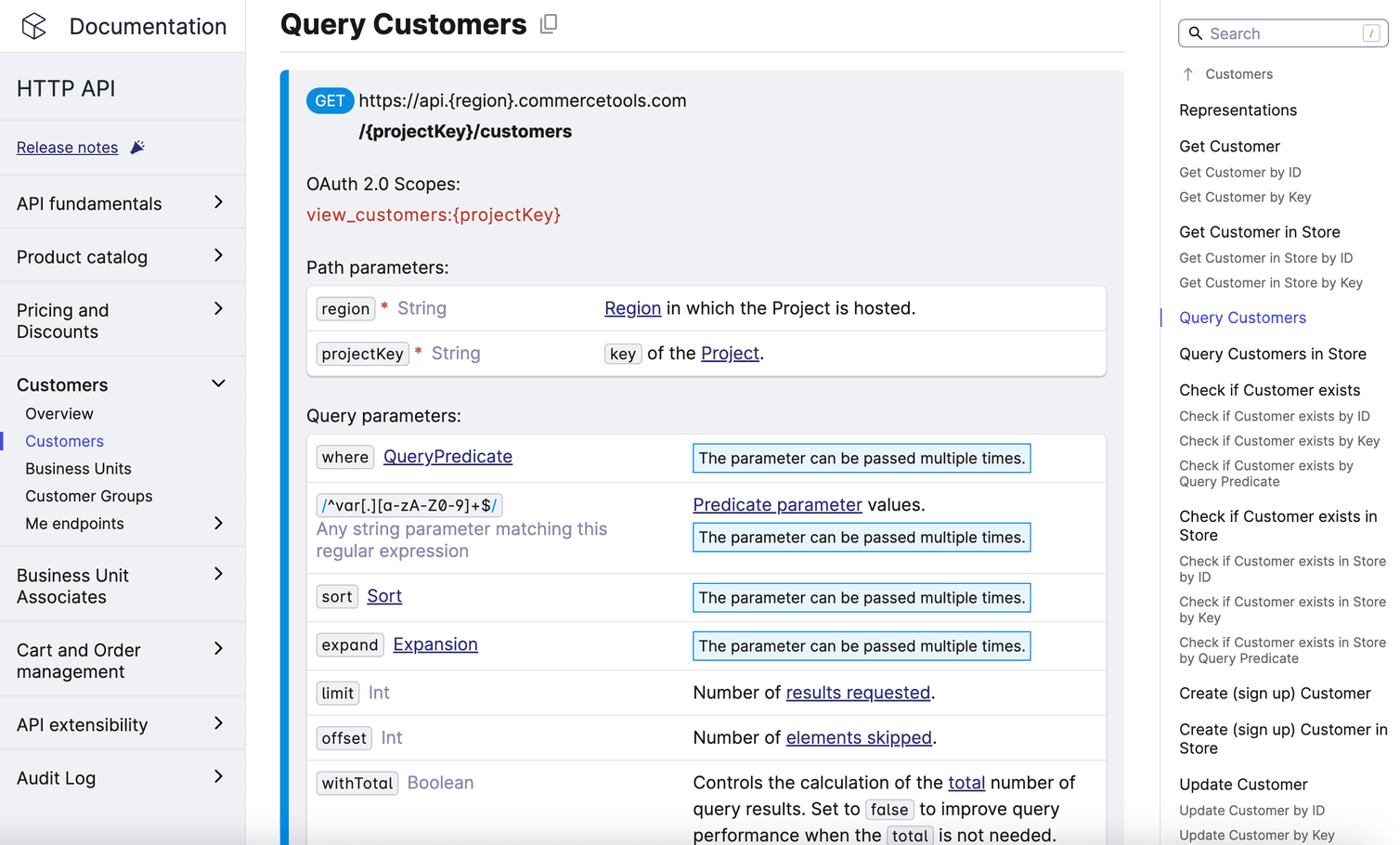Viewport: 1400px width, 845px height.
Task: Copy the page title using the clipboard icon
Action: 548,25
